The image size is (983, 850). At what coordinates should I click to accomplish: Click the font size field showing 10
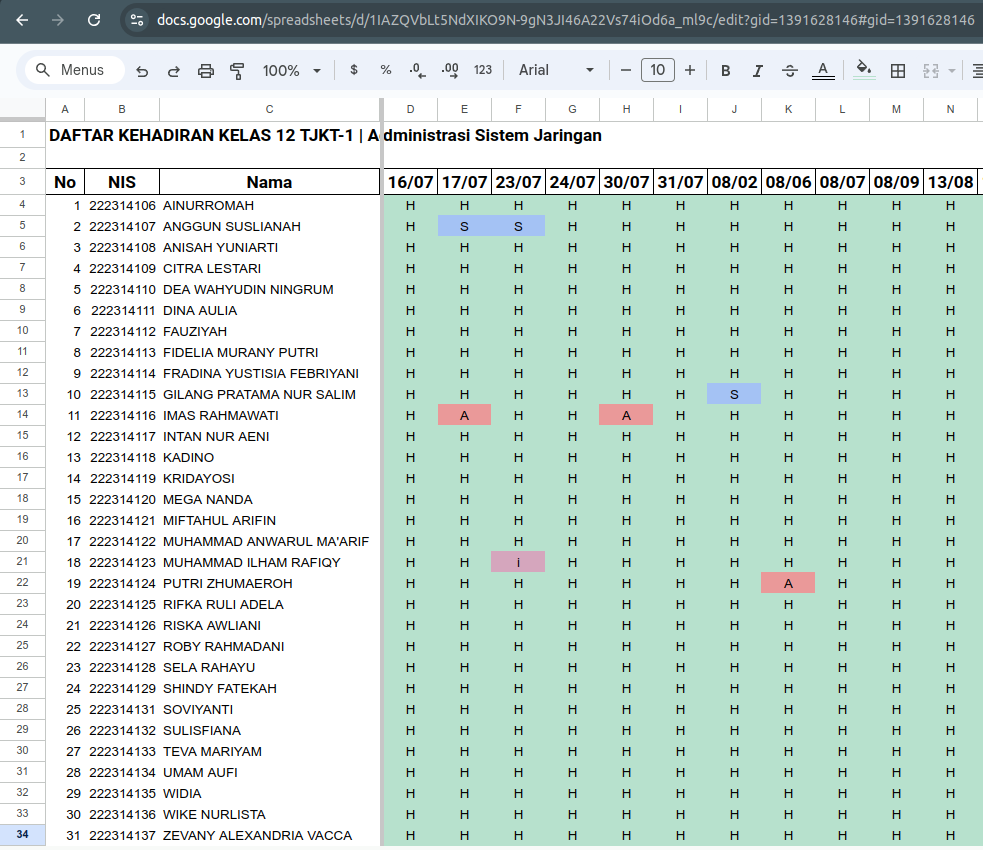[658, 70]
